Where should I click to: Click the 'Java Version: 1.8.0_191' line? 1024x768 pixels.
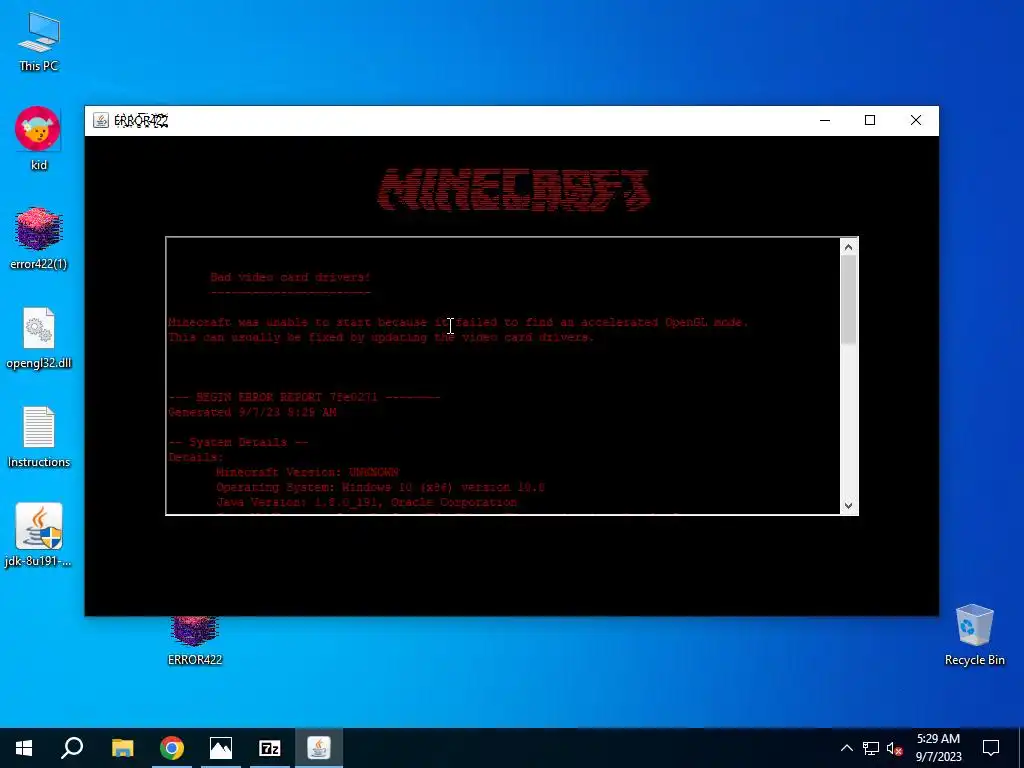(366, 502)
